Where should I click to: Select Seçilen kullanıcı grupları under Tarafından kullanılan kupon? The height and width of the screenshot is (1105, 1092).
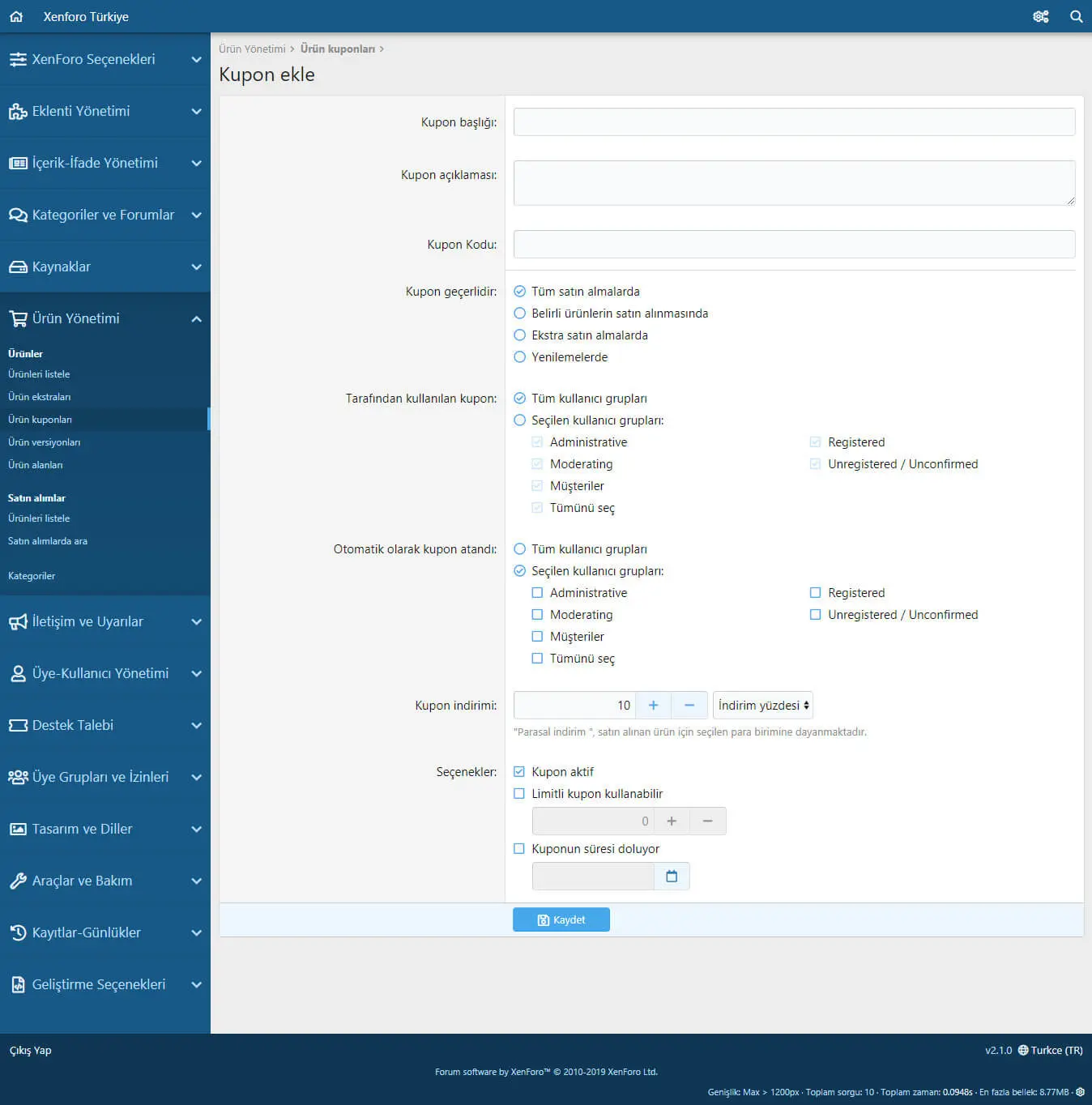(x=520, y=420)
